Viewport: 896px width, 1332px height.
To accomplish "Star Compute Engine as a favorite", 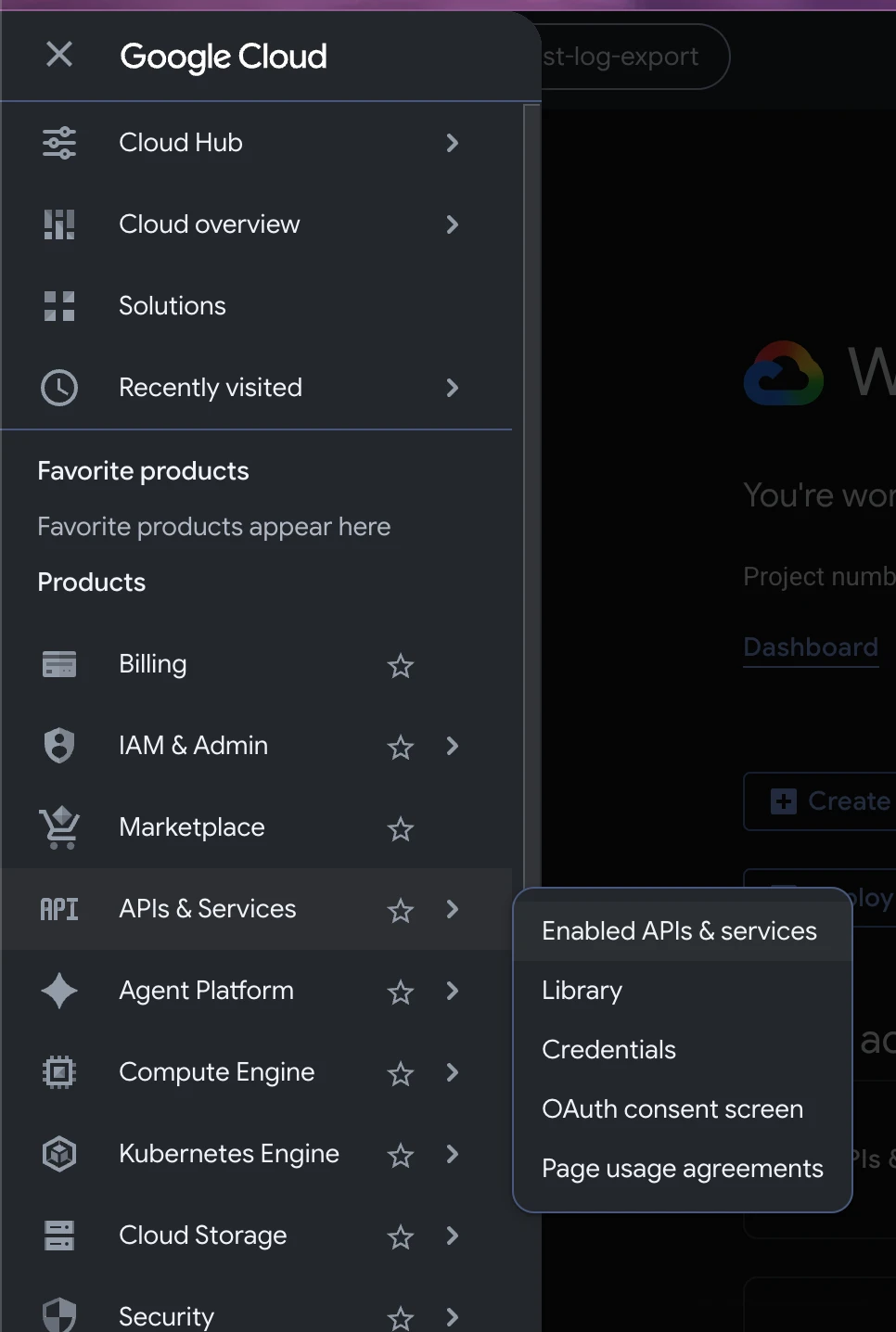I will pos(401,1074).
